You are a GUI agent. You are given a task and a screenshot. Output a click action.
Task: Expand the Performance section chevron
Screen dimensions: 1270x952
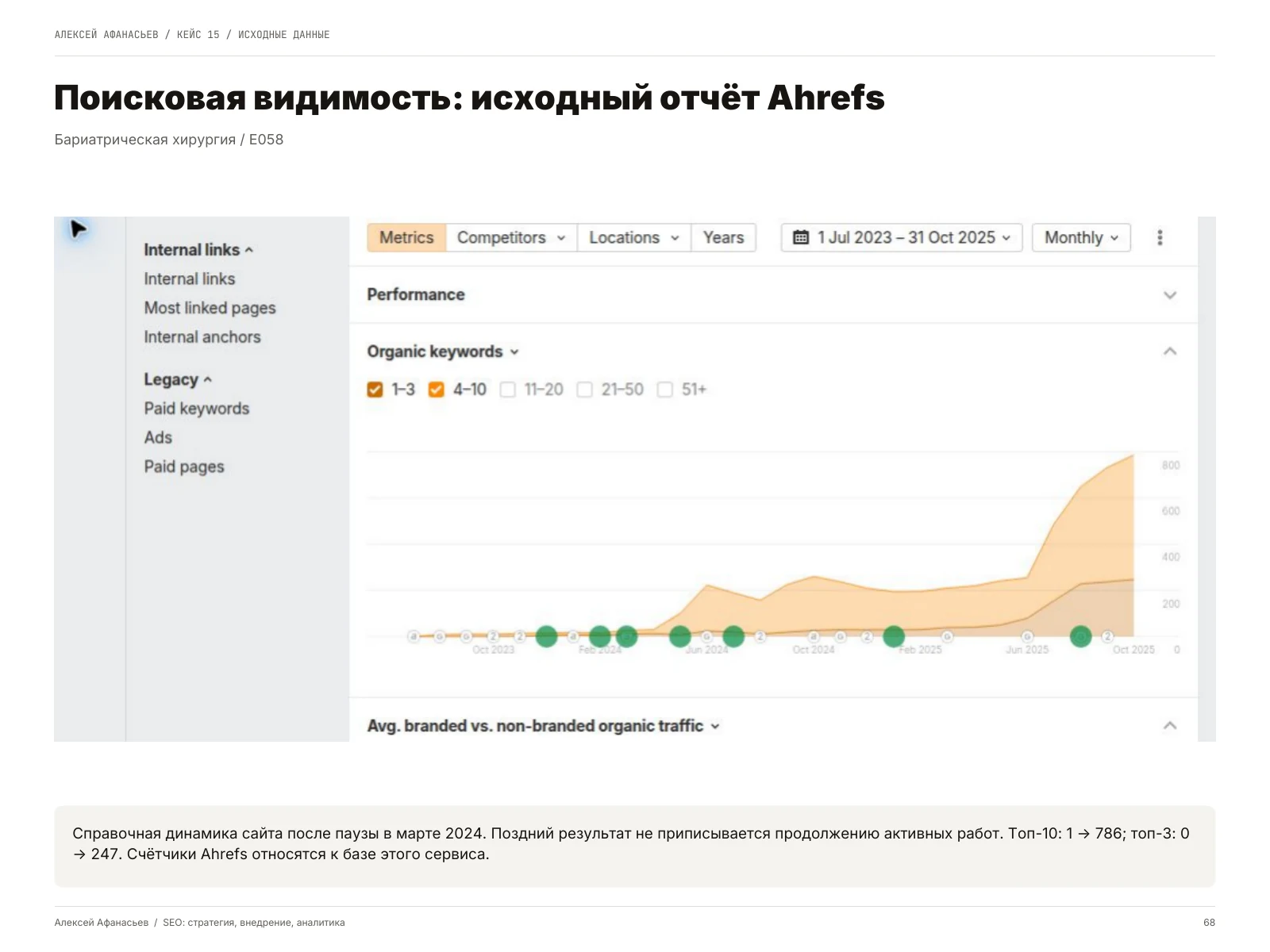point(1169,295)
